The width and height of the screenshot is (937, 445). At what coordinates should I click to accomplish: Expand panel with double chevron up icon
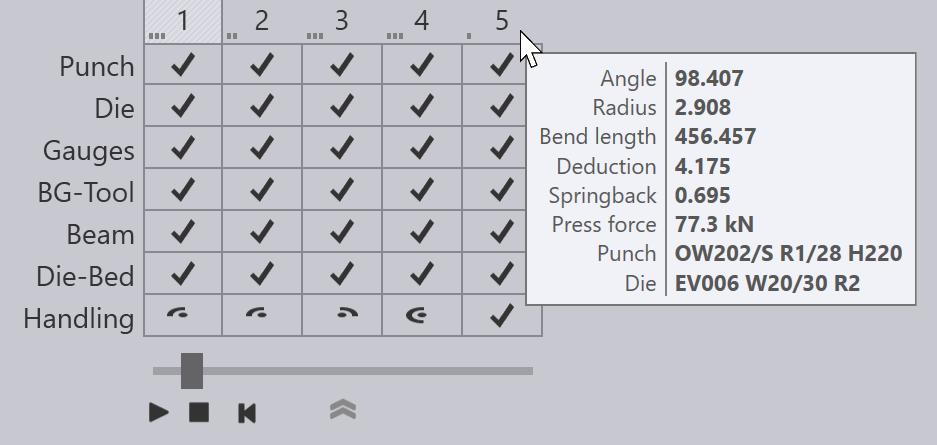tap(343, 410)
